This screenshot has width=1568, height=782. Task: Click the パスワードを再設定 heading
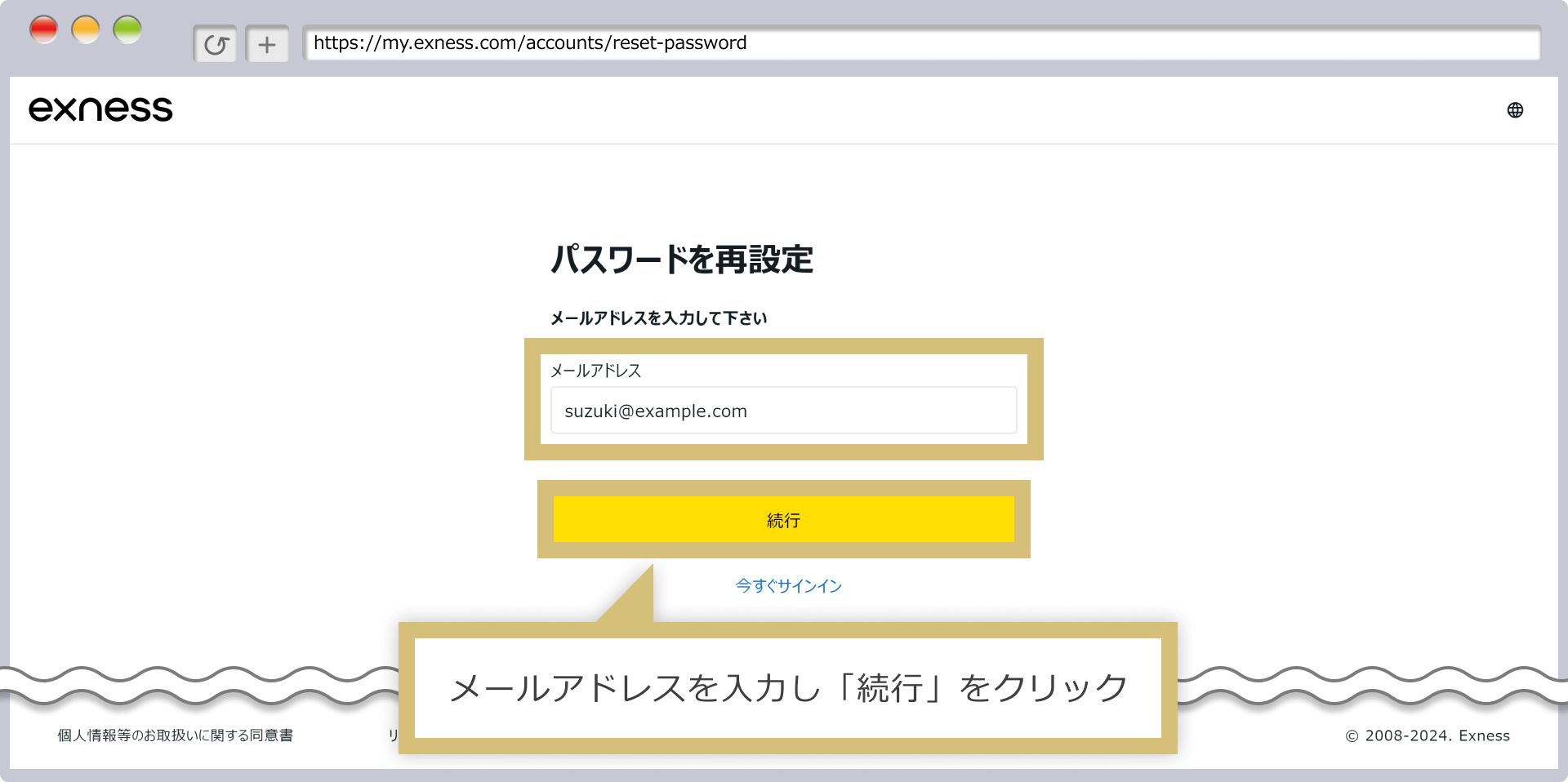[681, 260]
